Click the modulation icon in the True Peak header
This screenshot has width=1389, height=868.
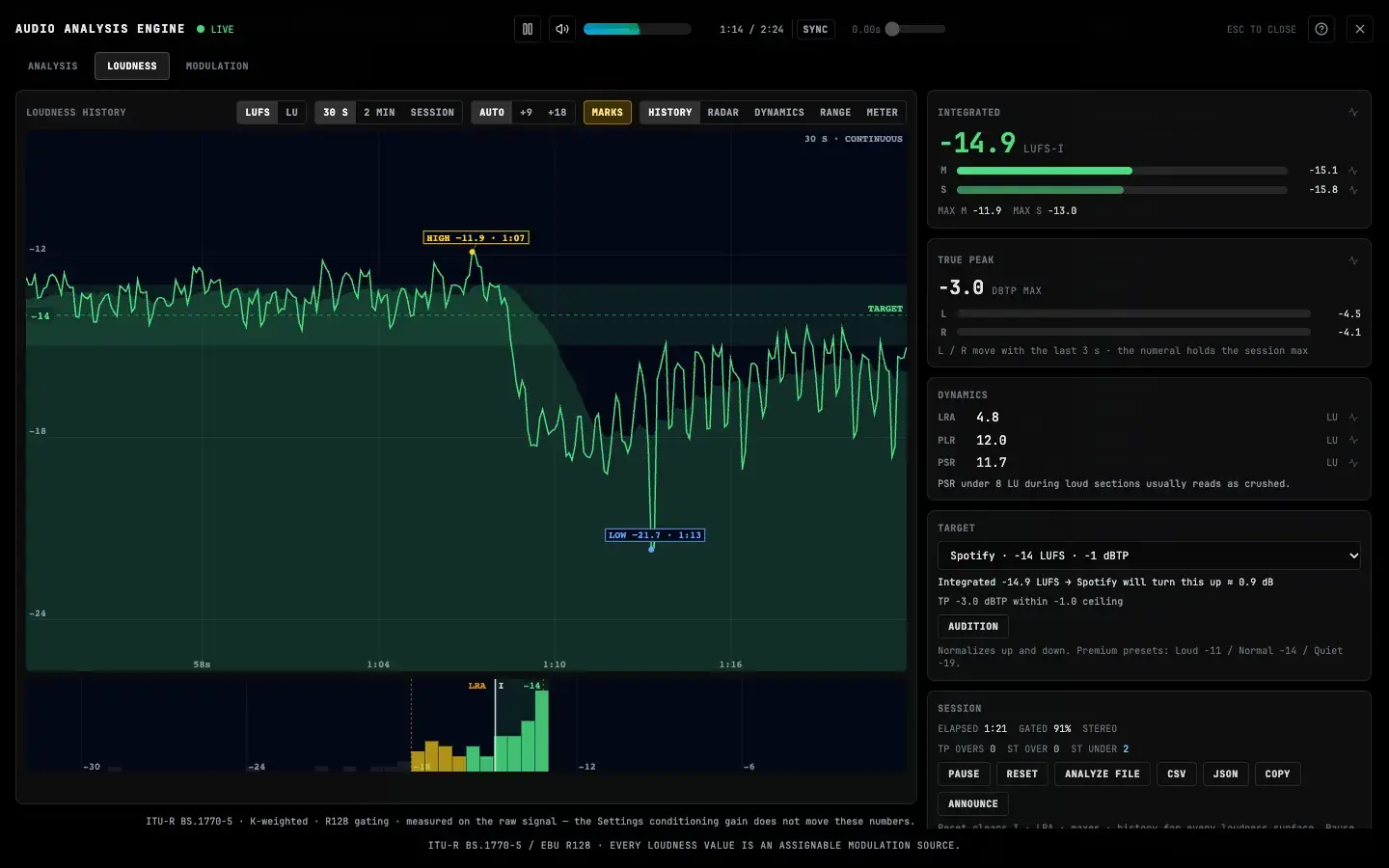coord(1353,260)
